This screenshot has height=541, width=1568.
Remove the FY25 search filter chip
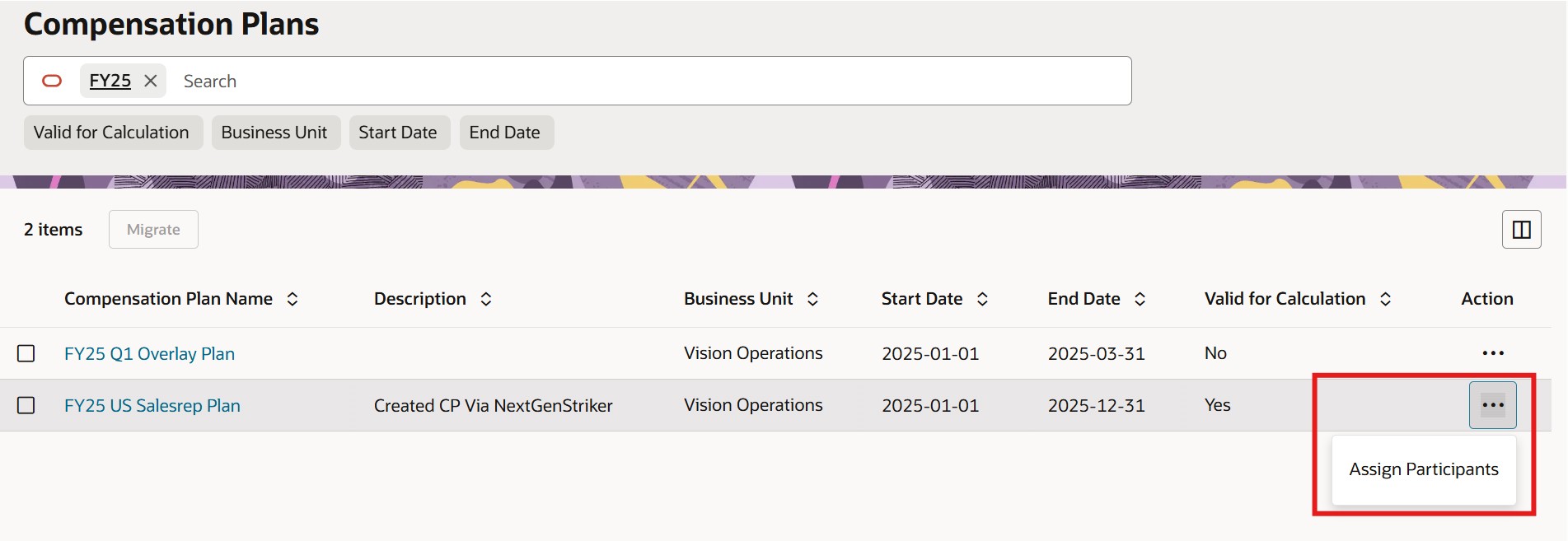coord(151,81)
